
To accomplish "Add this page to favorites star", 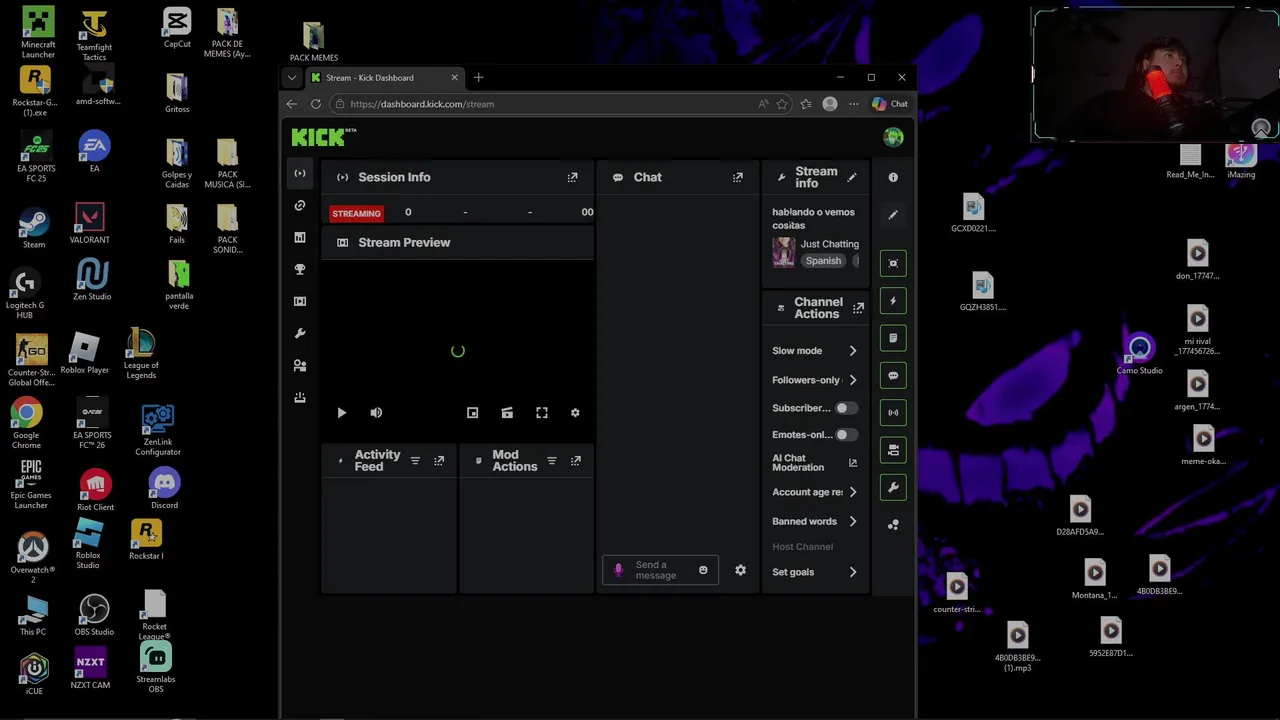I will [x=782, y=104].
